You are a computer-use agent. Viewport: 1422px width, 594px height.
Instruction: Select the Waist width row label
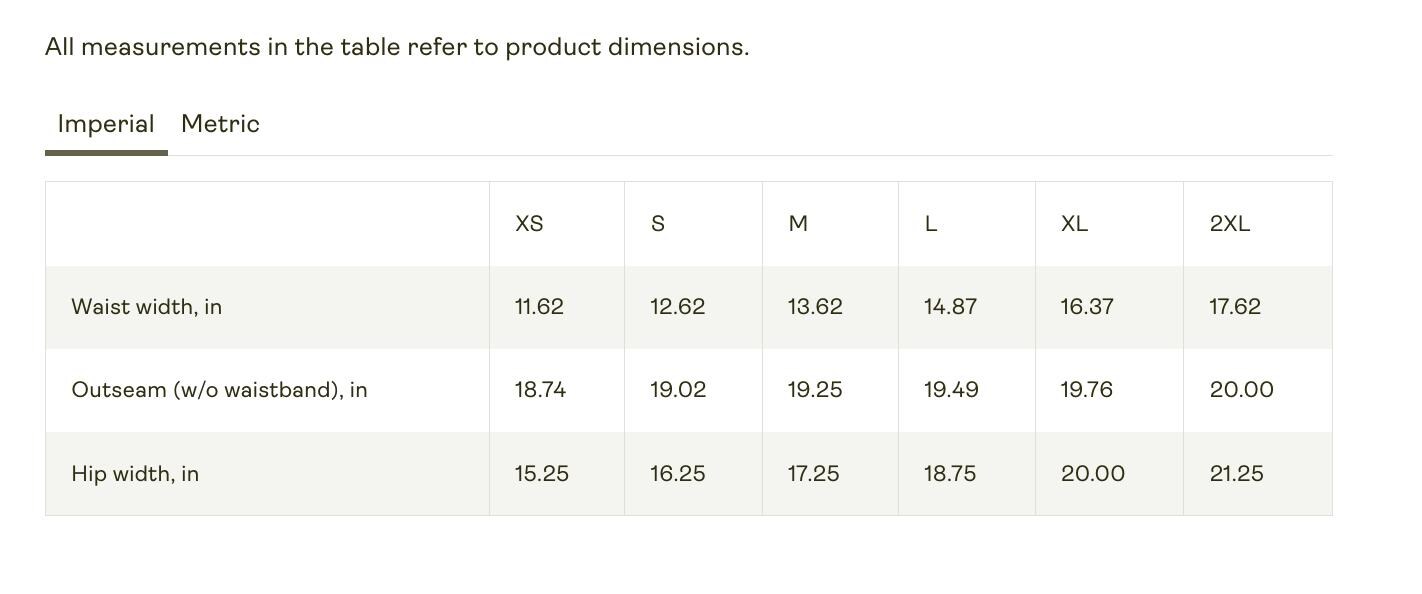tap(146, 307)
